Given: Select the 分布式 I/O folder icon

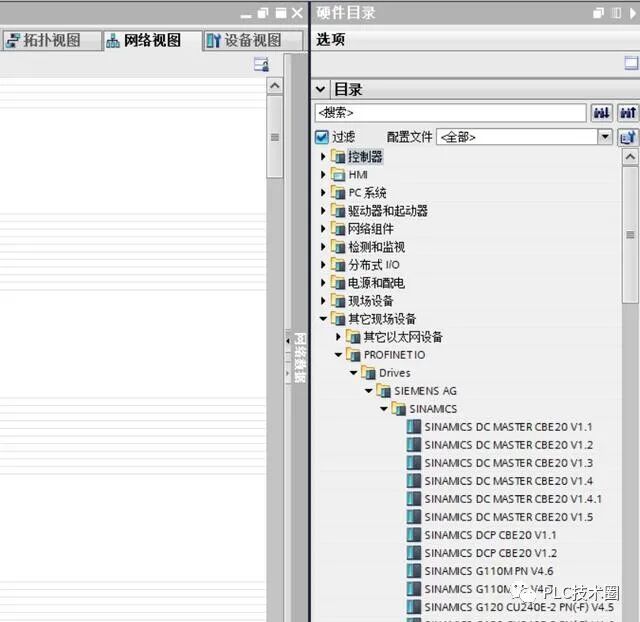Looking at the screenshot, I should pyautogui.click(x=338, y=264).
